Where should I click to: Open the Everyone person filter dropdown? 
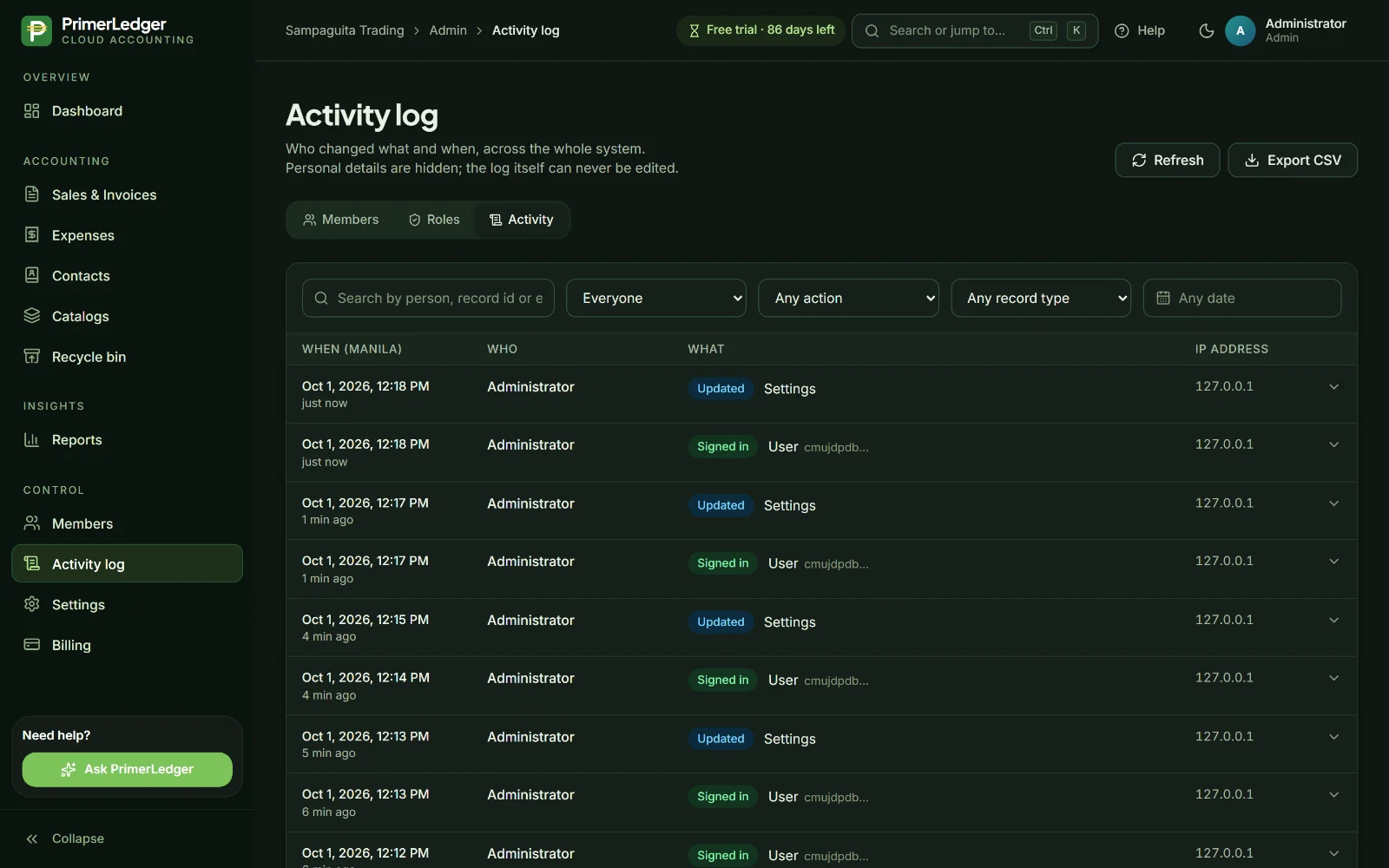click(x=656, y=298)
